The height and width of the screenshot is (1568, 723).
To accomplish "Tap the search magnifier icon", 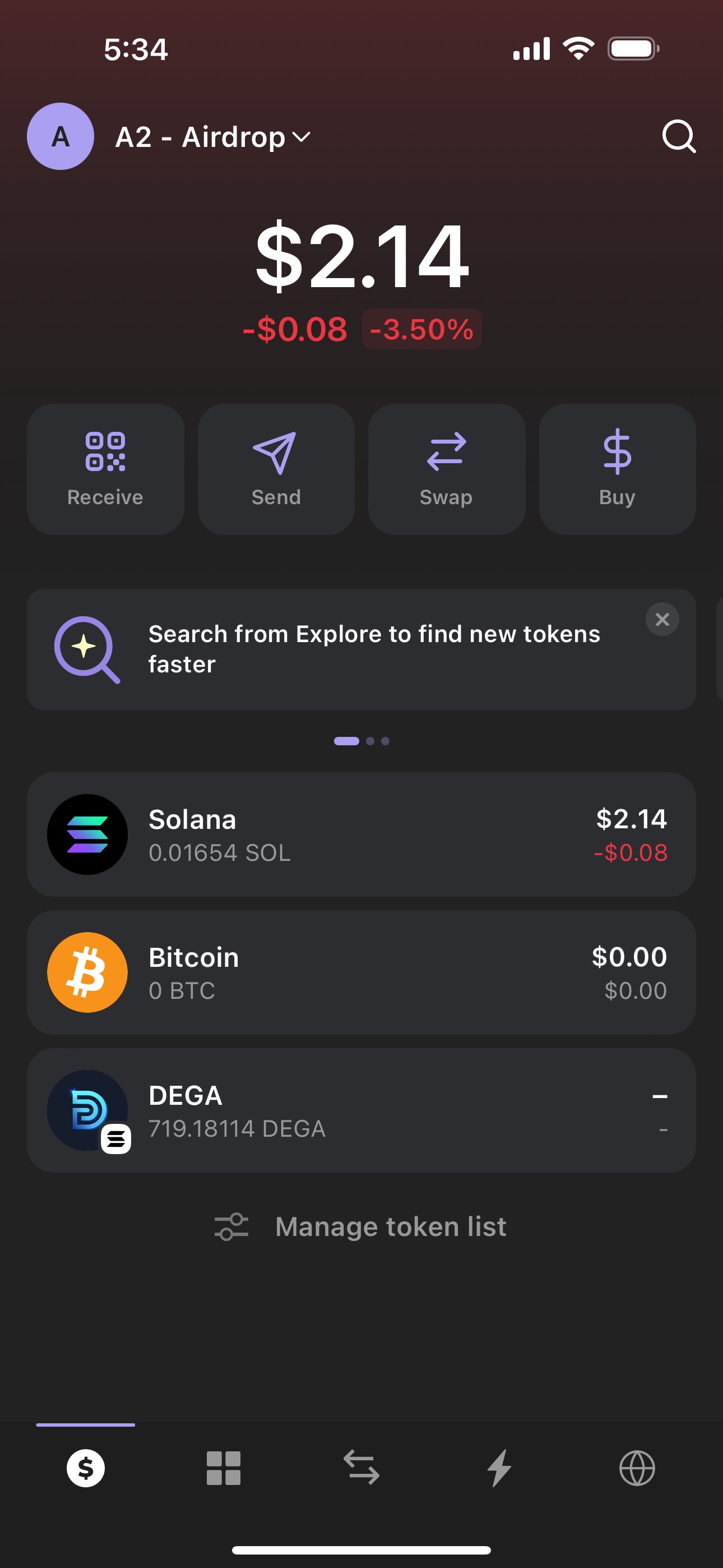I will [678, 136].
